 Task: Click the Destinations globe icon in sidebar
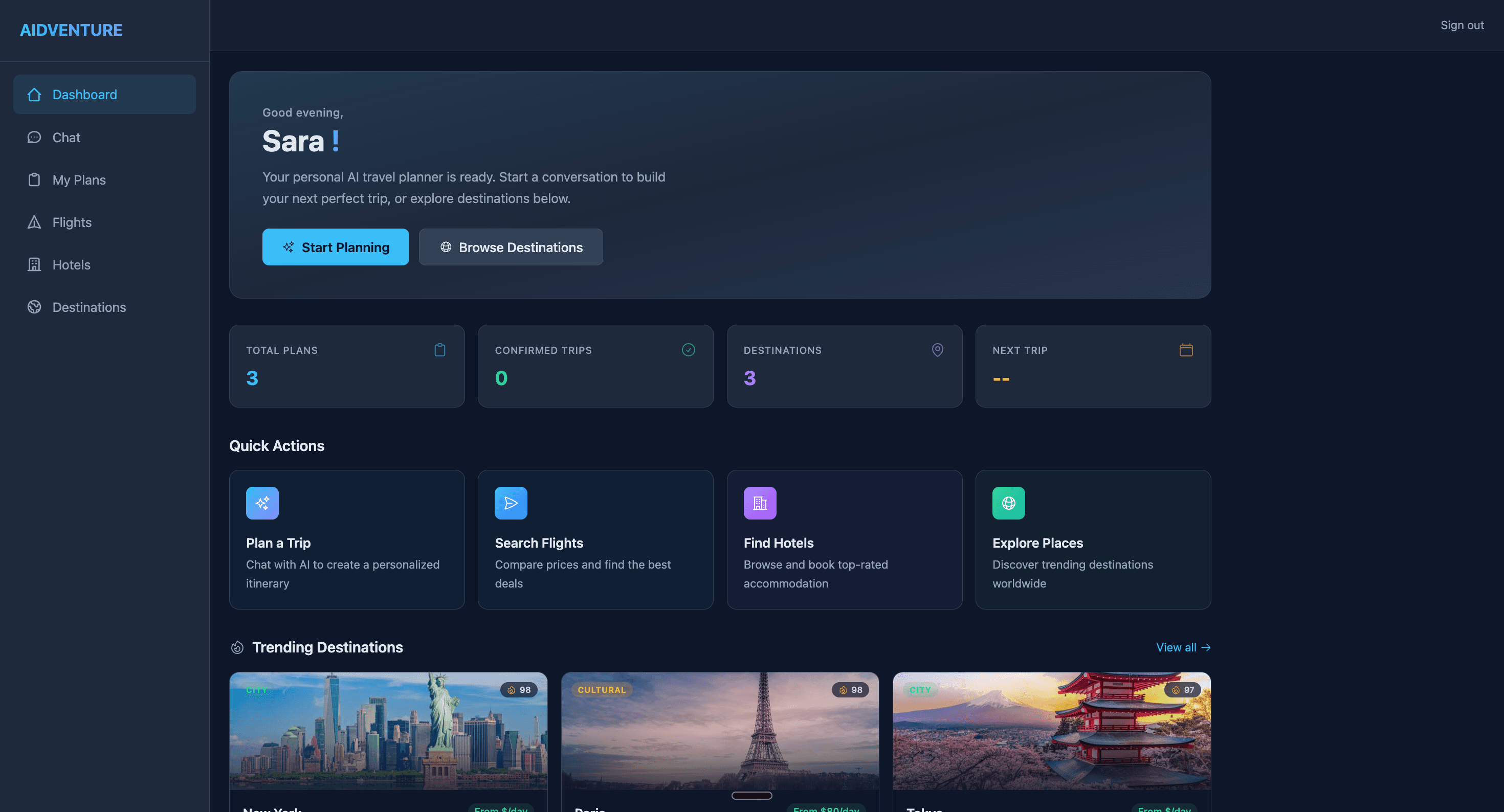pyautogui.click(x=34, y=307)
